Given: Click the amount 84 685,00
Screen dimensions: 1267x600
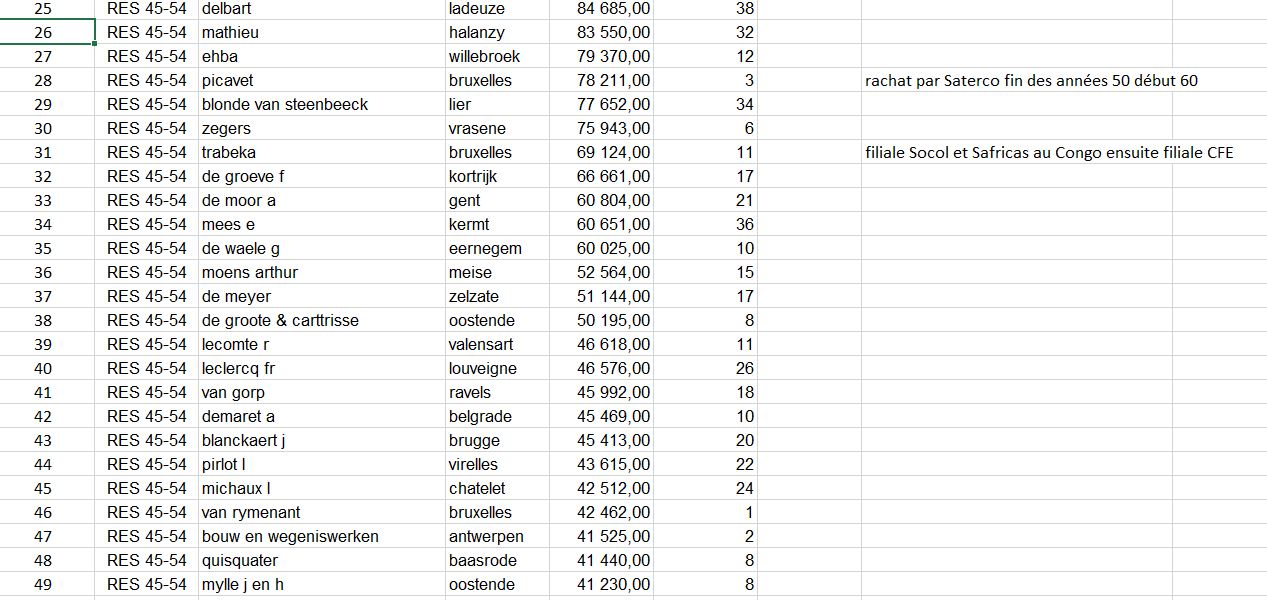Looking at the screenshot, I should [613, 8].
